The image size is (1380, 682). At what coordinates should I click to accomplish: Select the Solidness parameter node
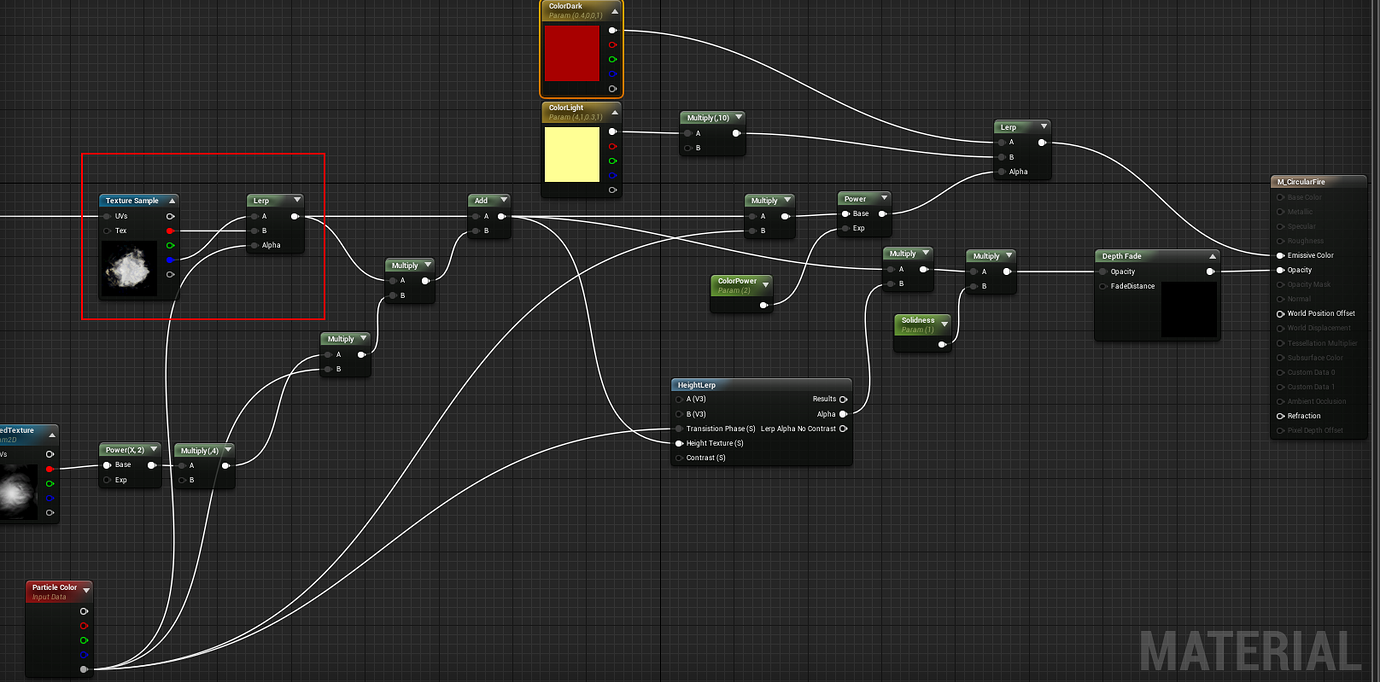pyautogui.click(x=920, y=322)
